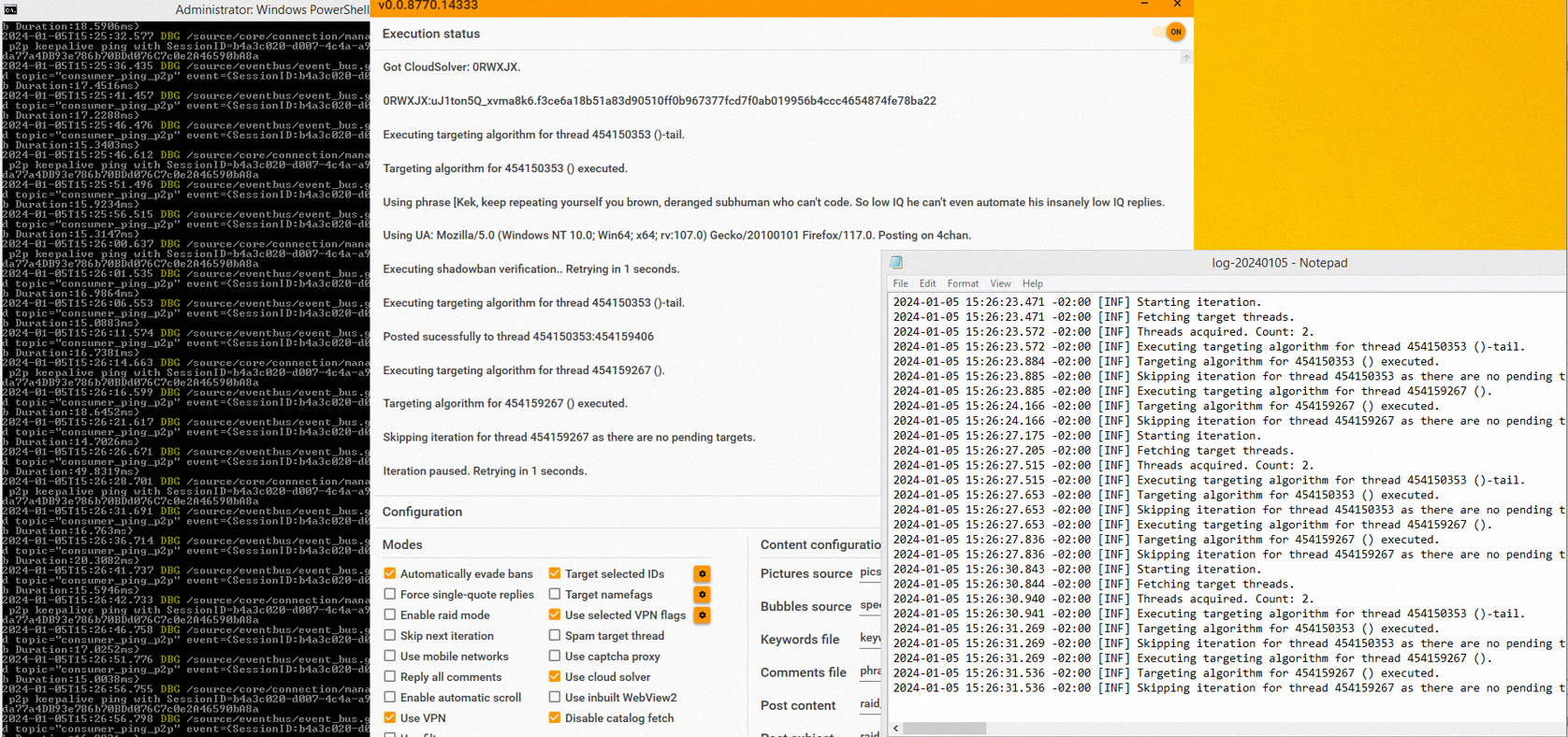Click Notepad's last line, timestamped 15:26:31.536, 'Skipping iteration'
Viewport: 1568px width, 737px height.
(x=1228, y=688)
